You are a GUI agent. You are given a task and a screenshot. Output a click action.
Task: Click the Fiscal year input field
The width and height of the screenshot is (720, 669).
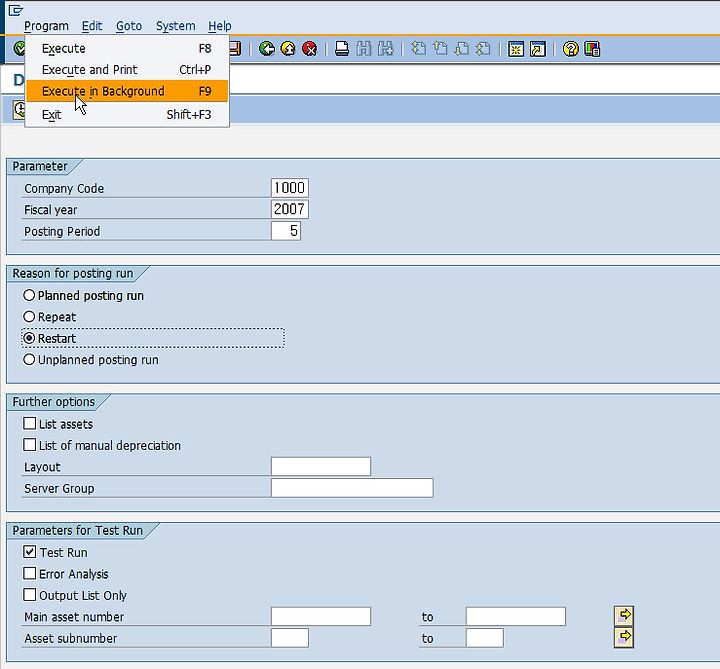[x=290, y=209]
